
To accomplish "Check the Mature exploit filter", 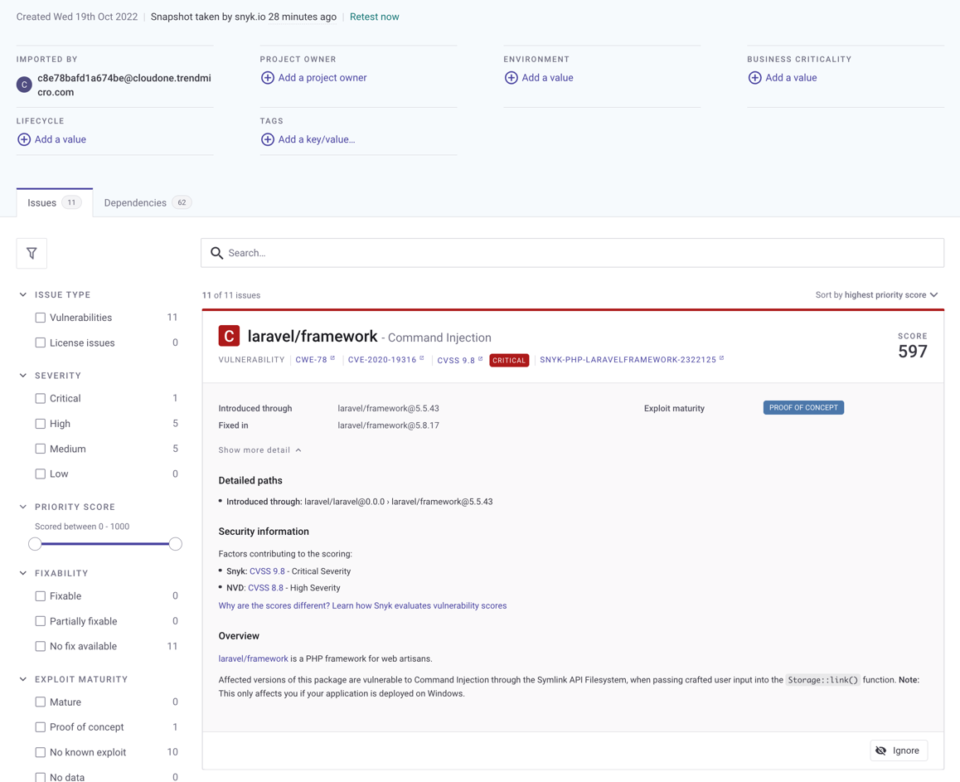I will click(40, 702).
